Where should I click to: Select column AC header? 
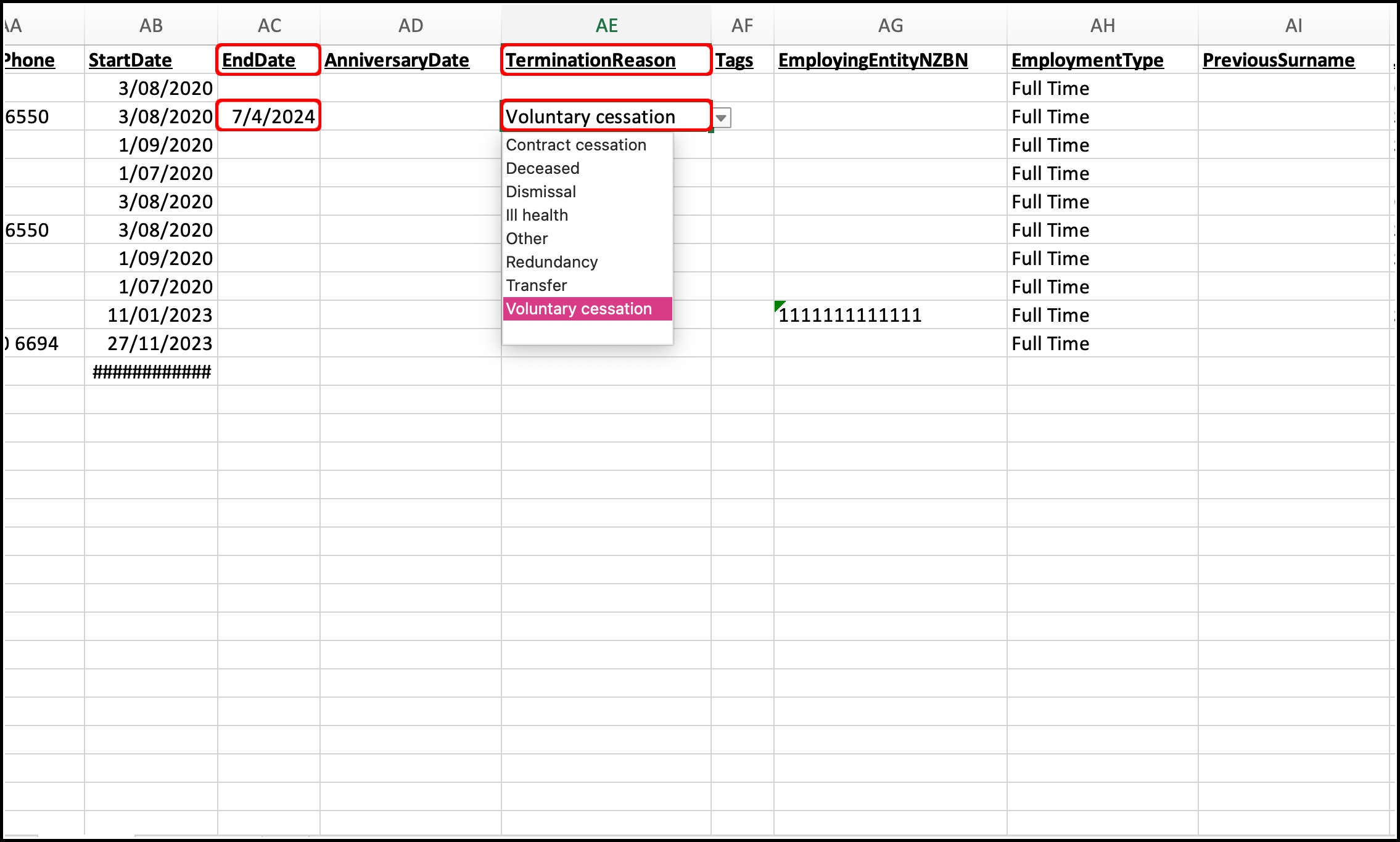click(x=269, y=25)
